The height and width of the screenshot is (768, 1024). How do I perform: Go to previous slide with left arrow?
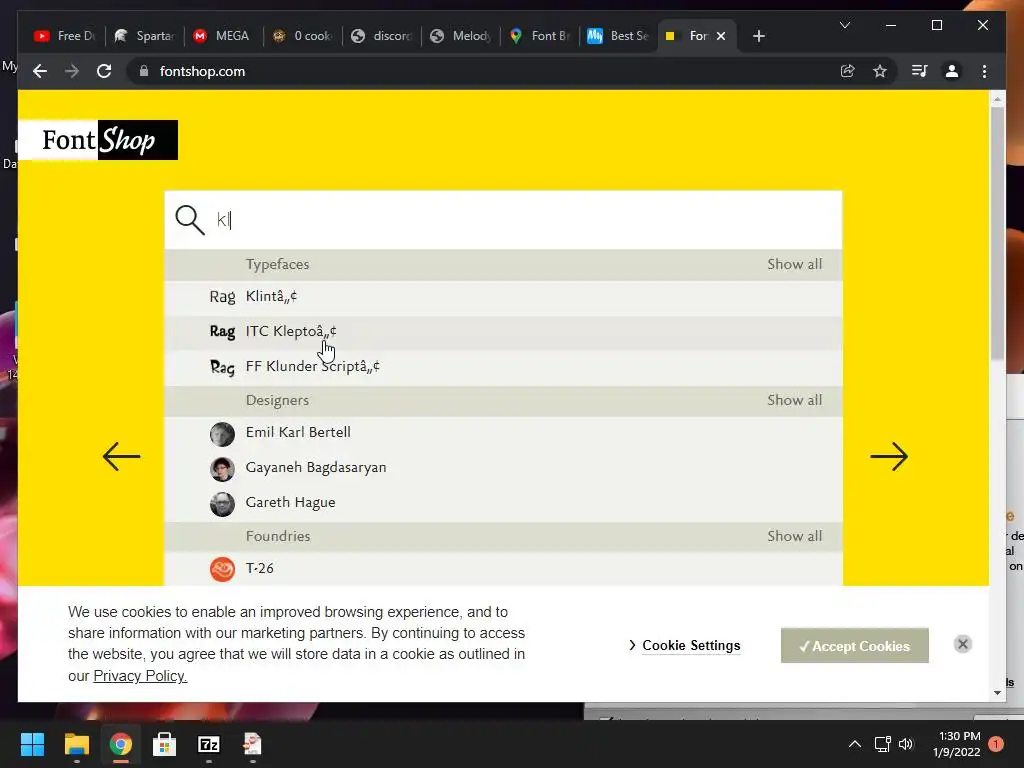tap(121, 456)
